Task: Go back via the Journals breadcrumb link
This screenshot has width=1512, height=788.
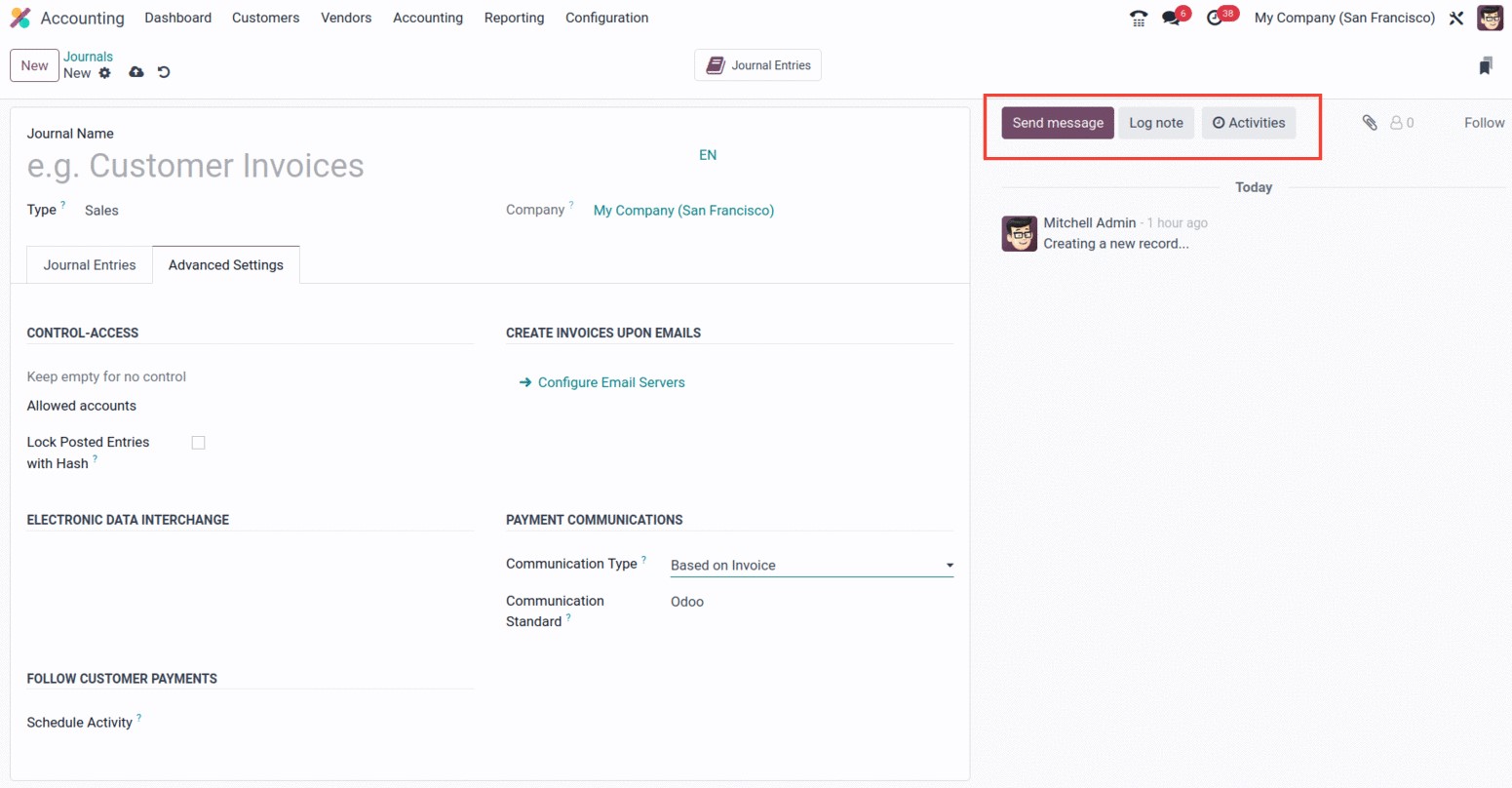Action: (x=88, y=57)
